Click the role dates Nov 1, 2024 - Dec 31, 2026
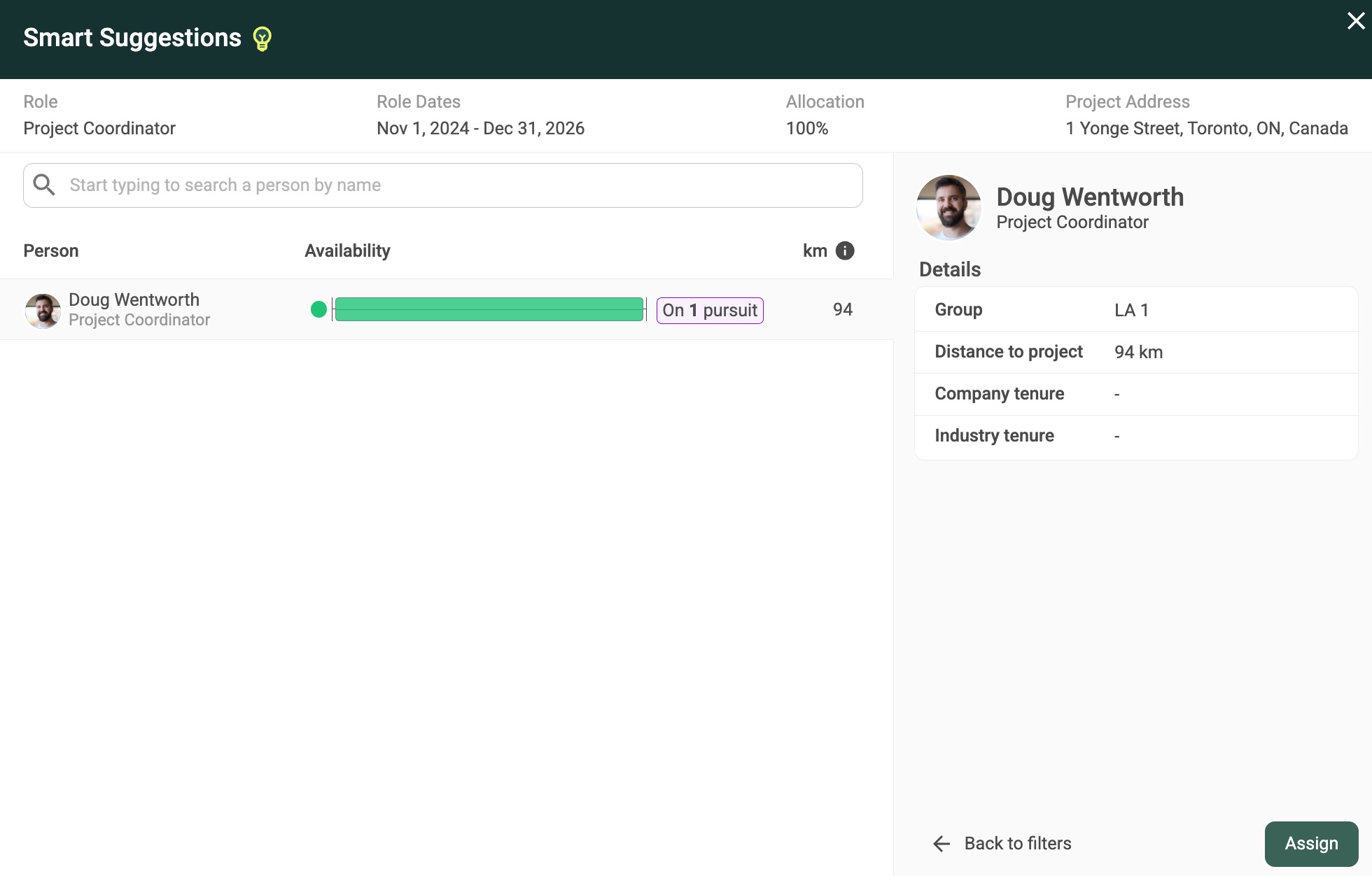 480,128
